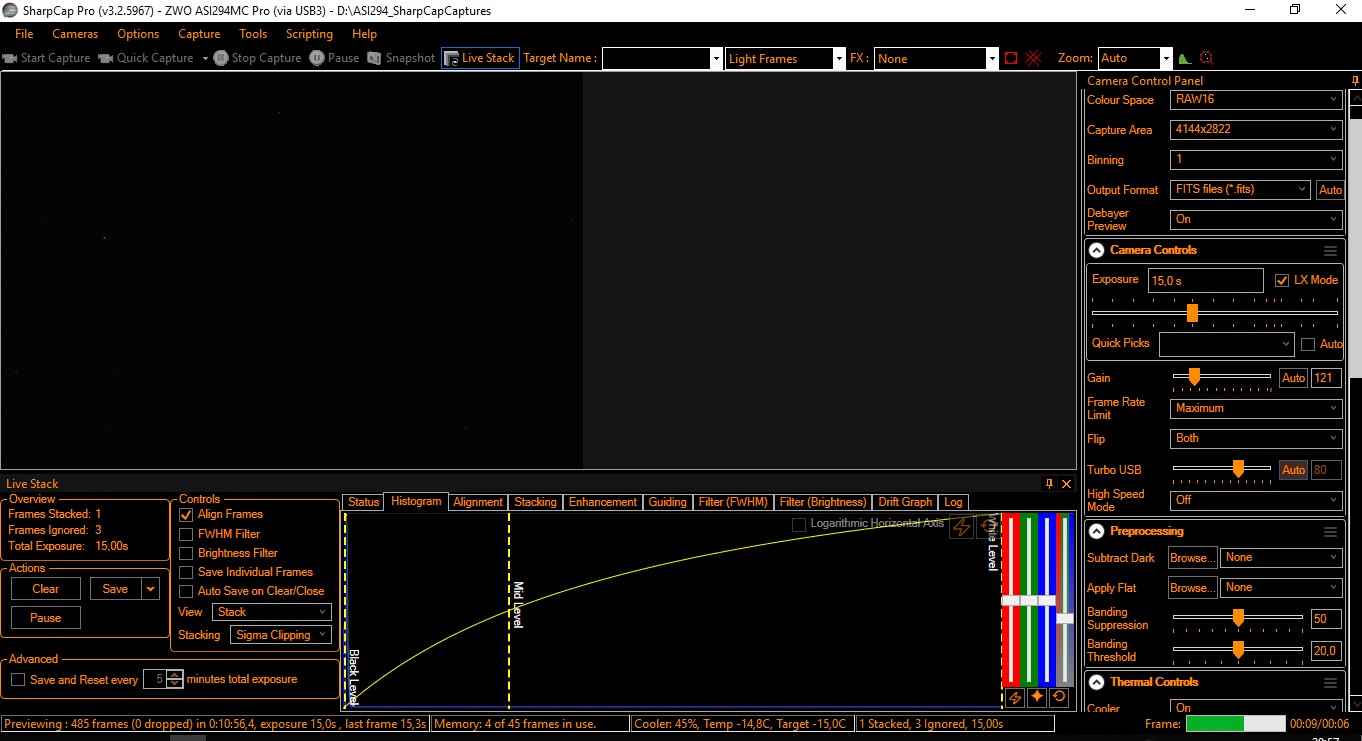This screenshot has width=1362, height=741.
Task: Click the Gain Auto button
Action: 1293,378
